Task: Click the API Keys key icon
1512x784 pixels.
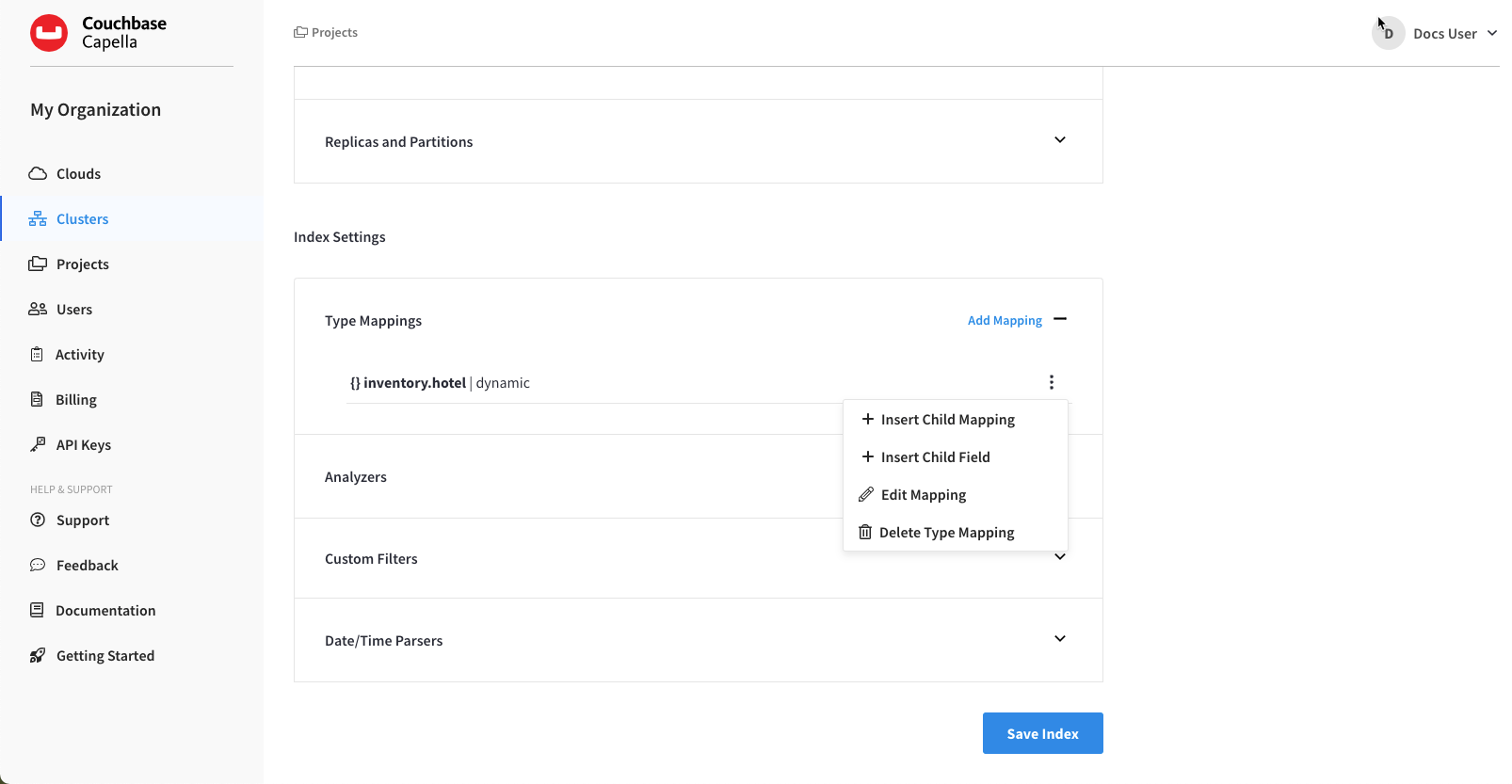Action: (x=38, y=445)
